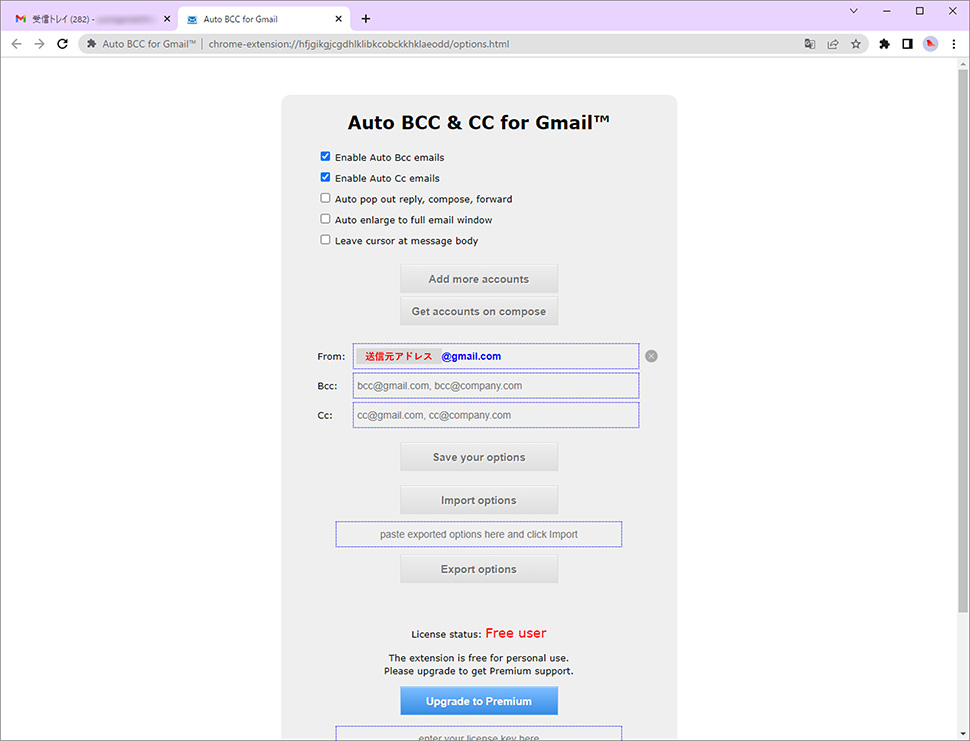
Task: Click Get accounts on compose
Action: pos(479,311)
